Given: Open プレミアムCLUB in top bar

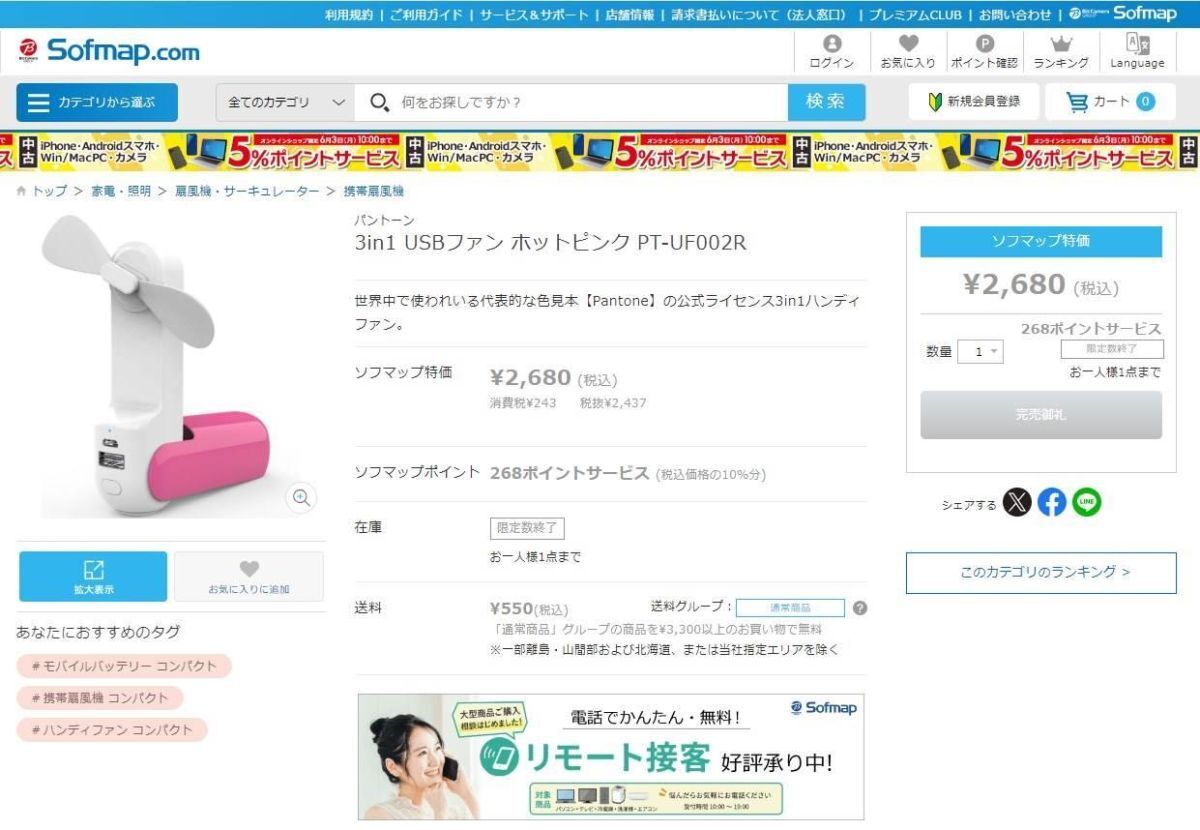Looking at the screenshot, I should (x=915, y=15).
